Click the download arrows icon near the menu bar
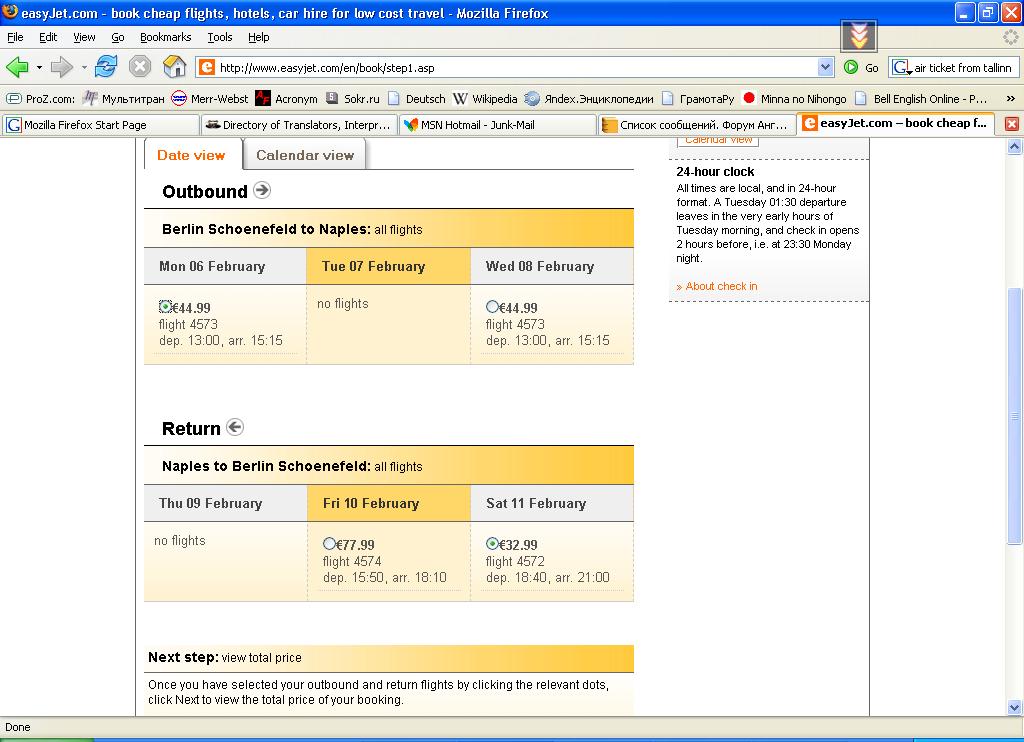 [x=859, y=35]
